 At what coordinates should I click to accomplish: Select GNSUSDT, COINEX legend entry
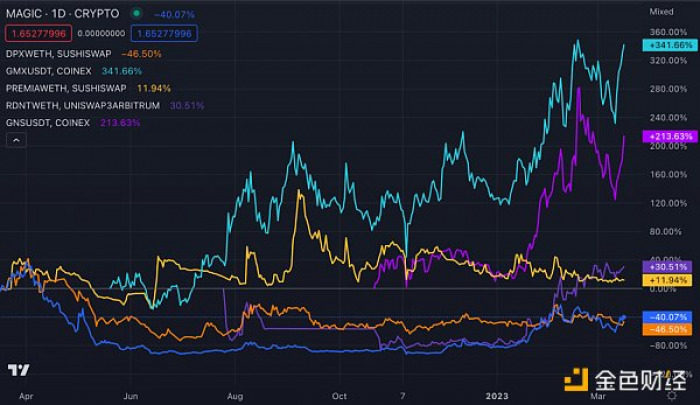48,122
